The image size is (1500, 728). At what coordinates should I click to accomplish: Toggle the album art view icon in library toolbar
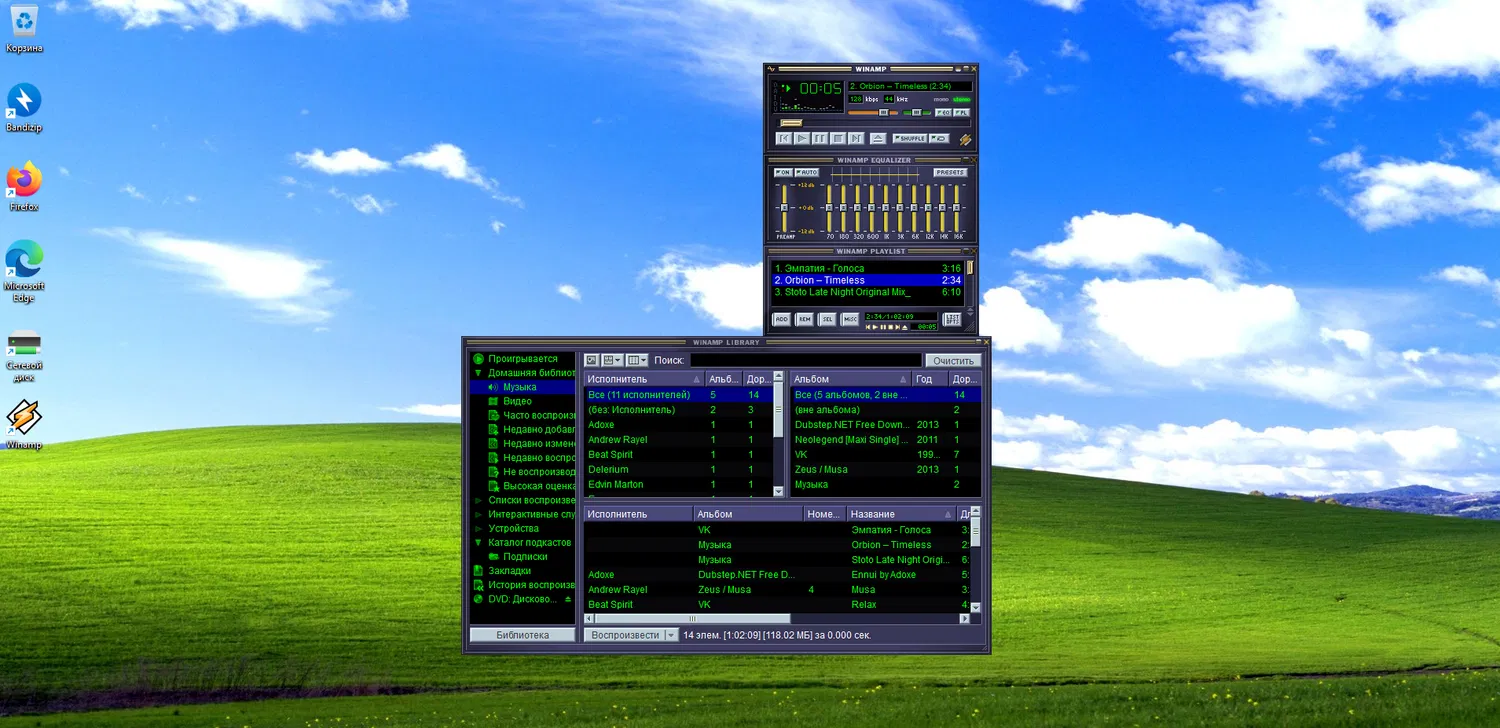click(x=591, y=360)
